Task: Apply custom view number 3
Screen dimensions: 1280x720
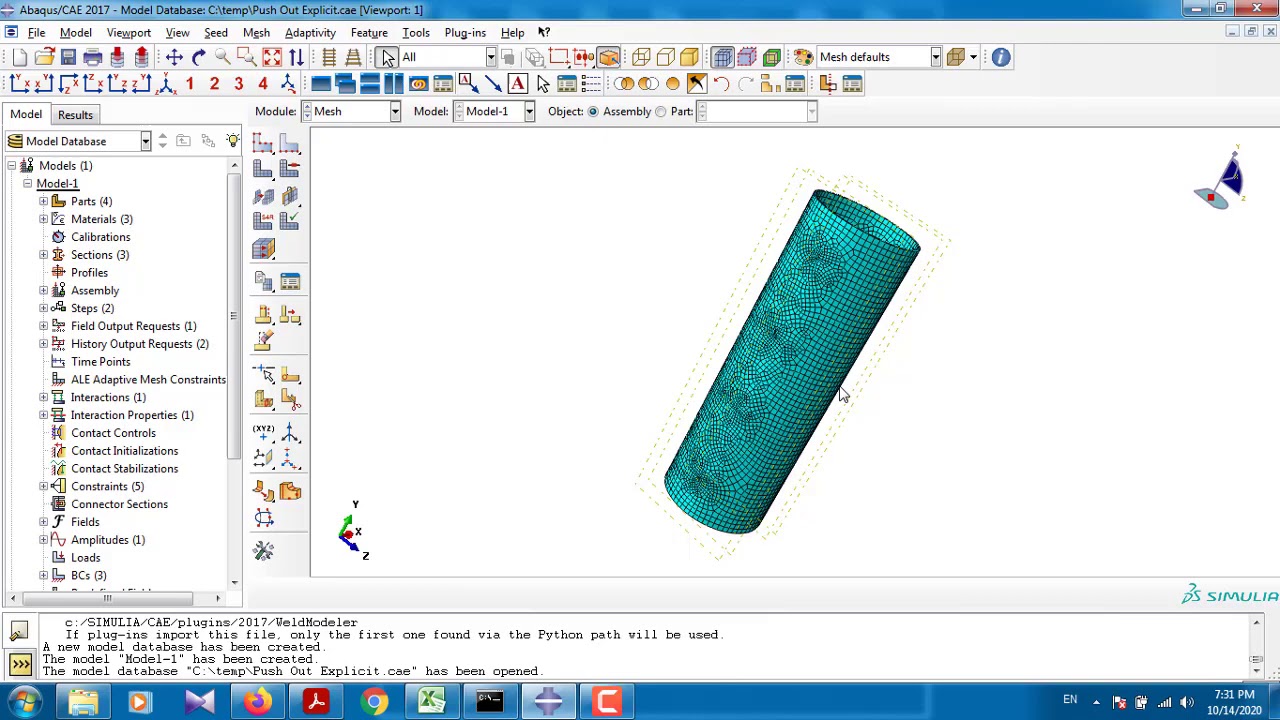Action: (x=238, y=84)
